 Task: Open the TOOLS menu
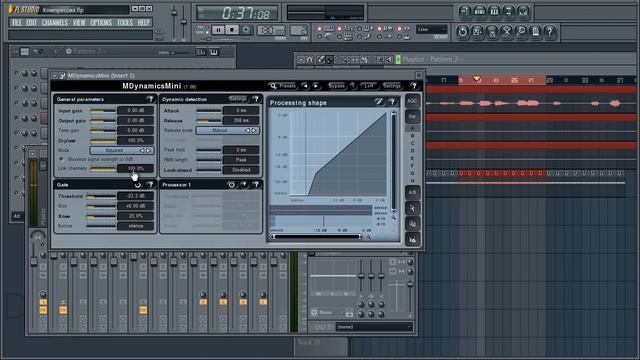pyautogui.click(x=125, y=23)
